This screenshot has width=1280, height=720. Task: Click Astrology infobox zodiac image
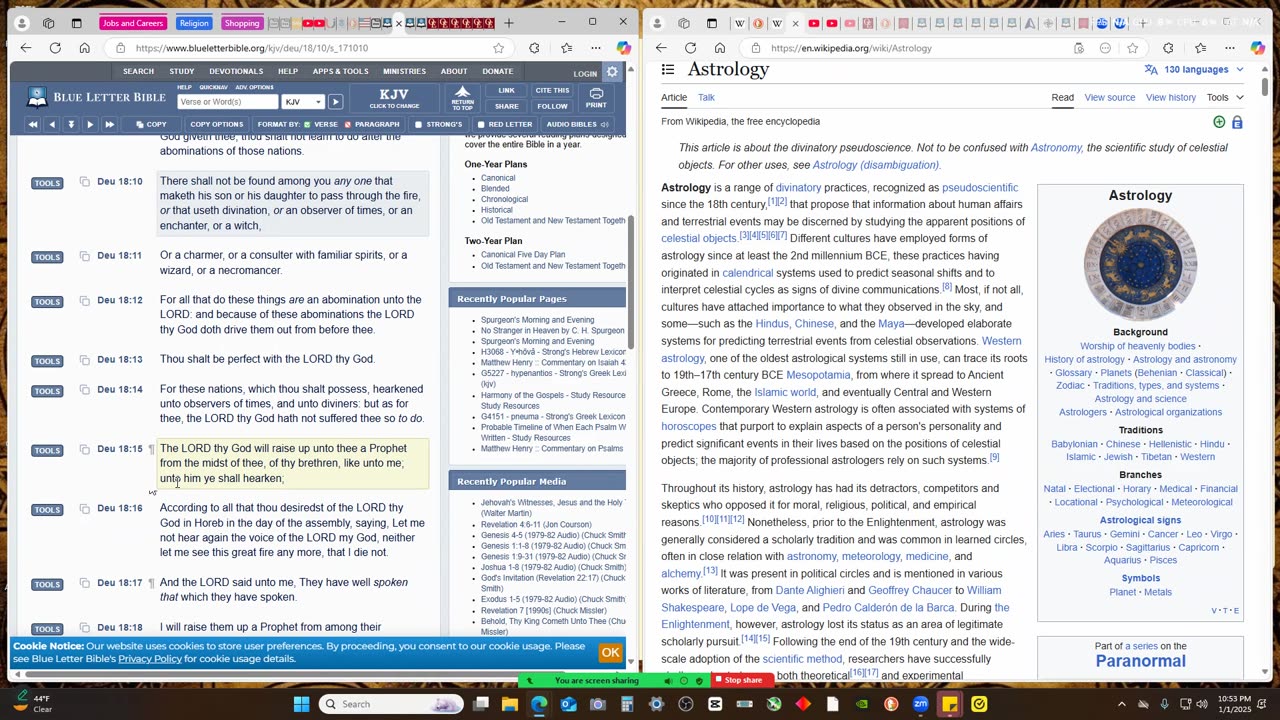tap(1140, 264)
